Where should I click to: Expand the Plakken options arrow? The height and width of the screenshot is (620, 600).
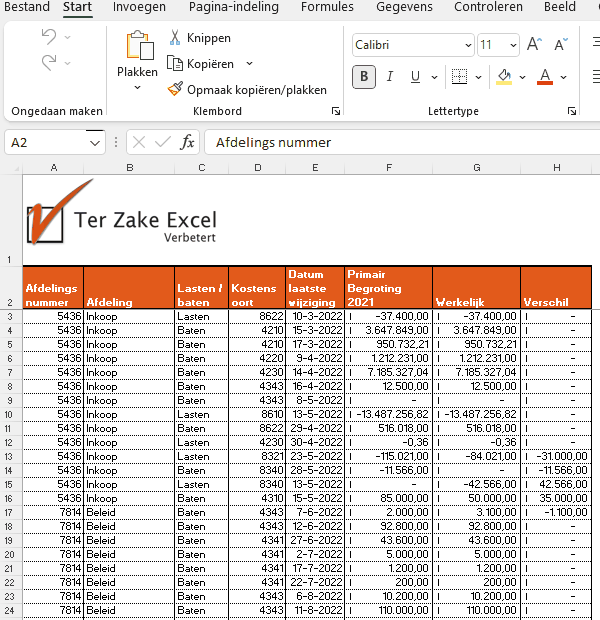click(137, 88)
